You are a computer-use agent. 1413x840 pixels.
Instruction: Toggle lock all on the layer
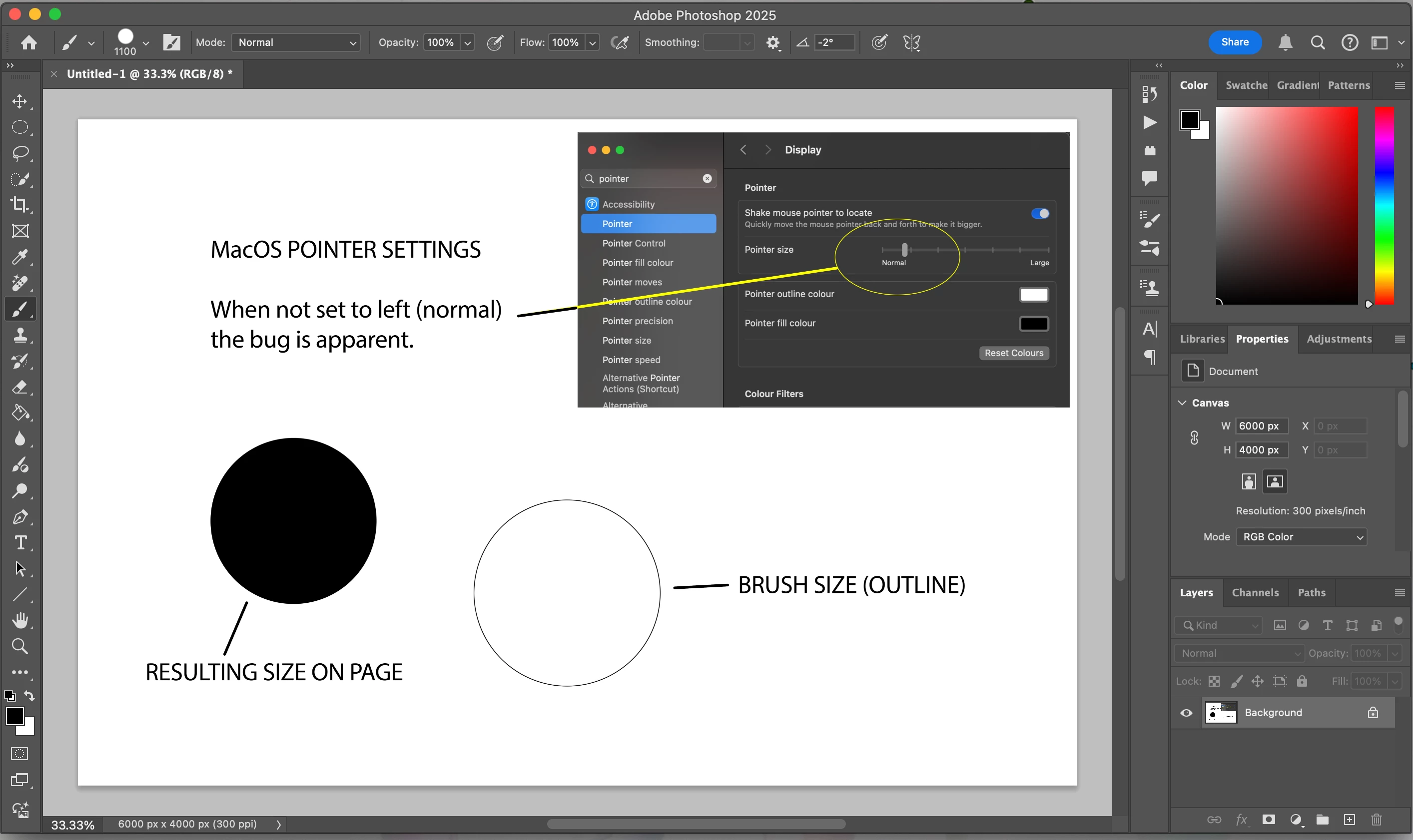tap(1302, 681)
